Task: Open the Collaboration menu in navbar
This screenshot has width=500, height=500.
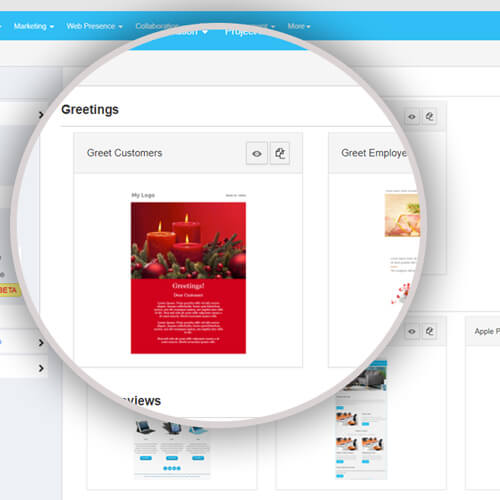Action: coord(157,26)
